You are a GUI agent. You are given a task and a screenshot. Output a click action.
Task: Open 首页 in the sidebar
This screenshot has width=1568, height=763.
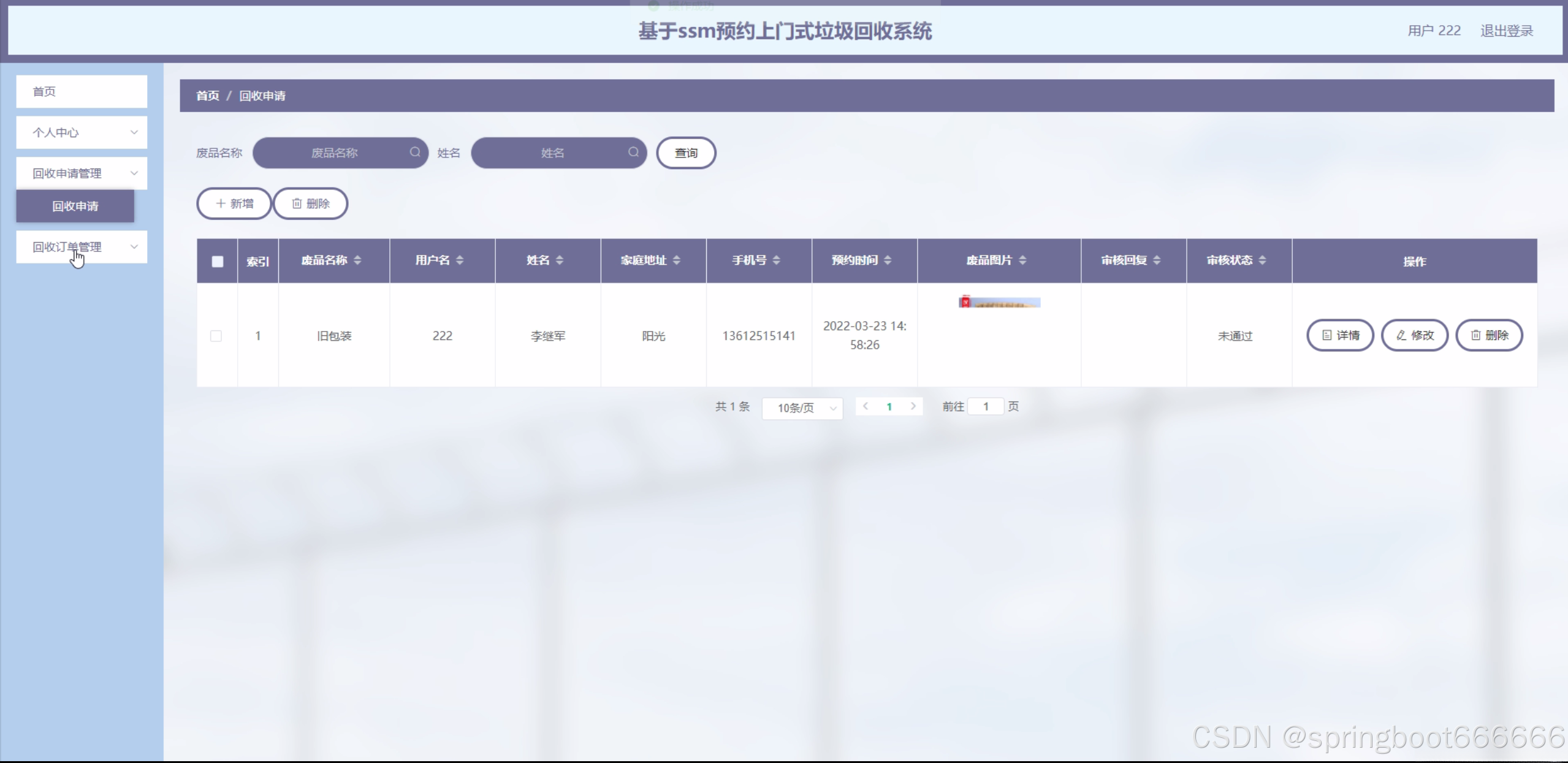coord(82,91)
